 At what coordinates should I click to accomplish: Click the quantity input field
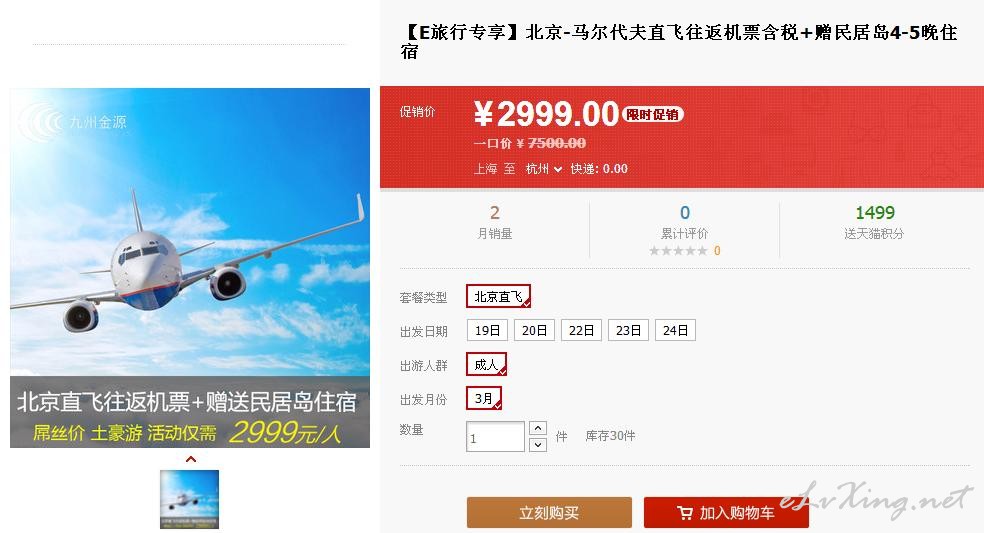click(x=495, y=436)
